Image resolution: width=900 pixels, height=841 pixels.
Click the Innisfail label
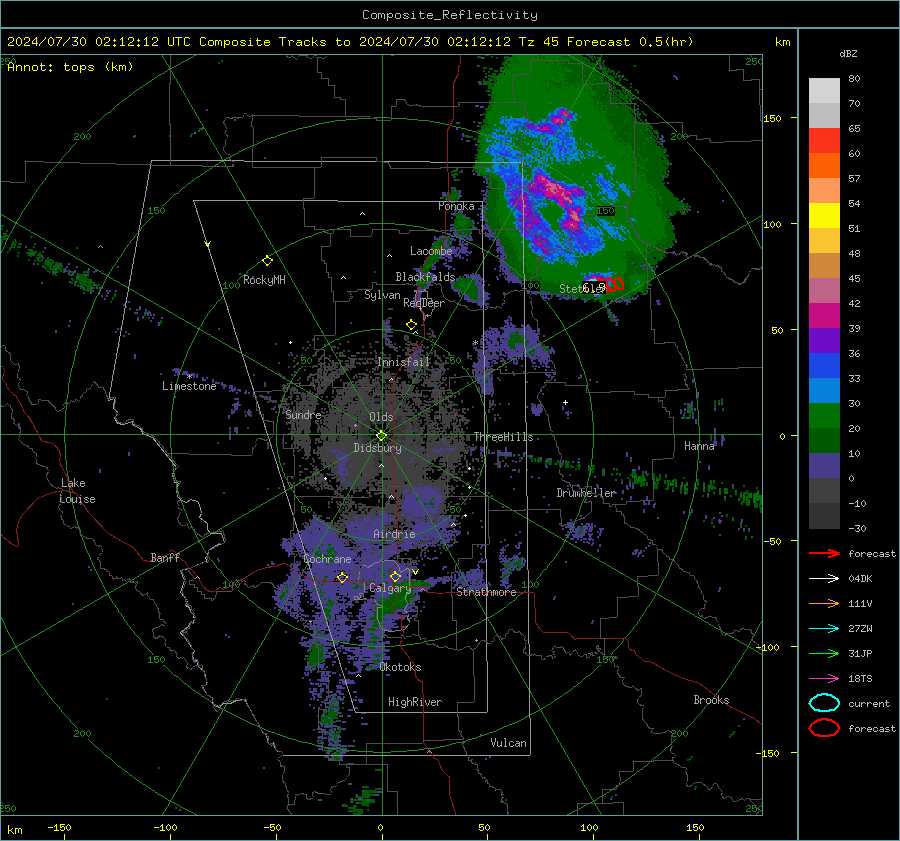pos(404,362)
